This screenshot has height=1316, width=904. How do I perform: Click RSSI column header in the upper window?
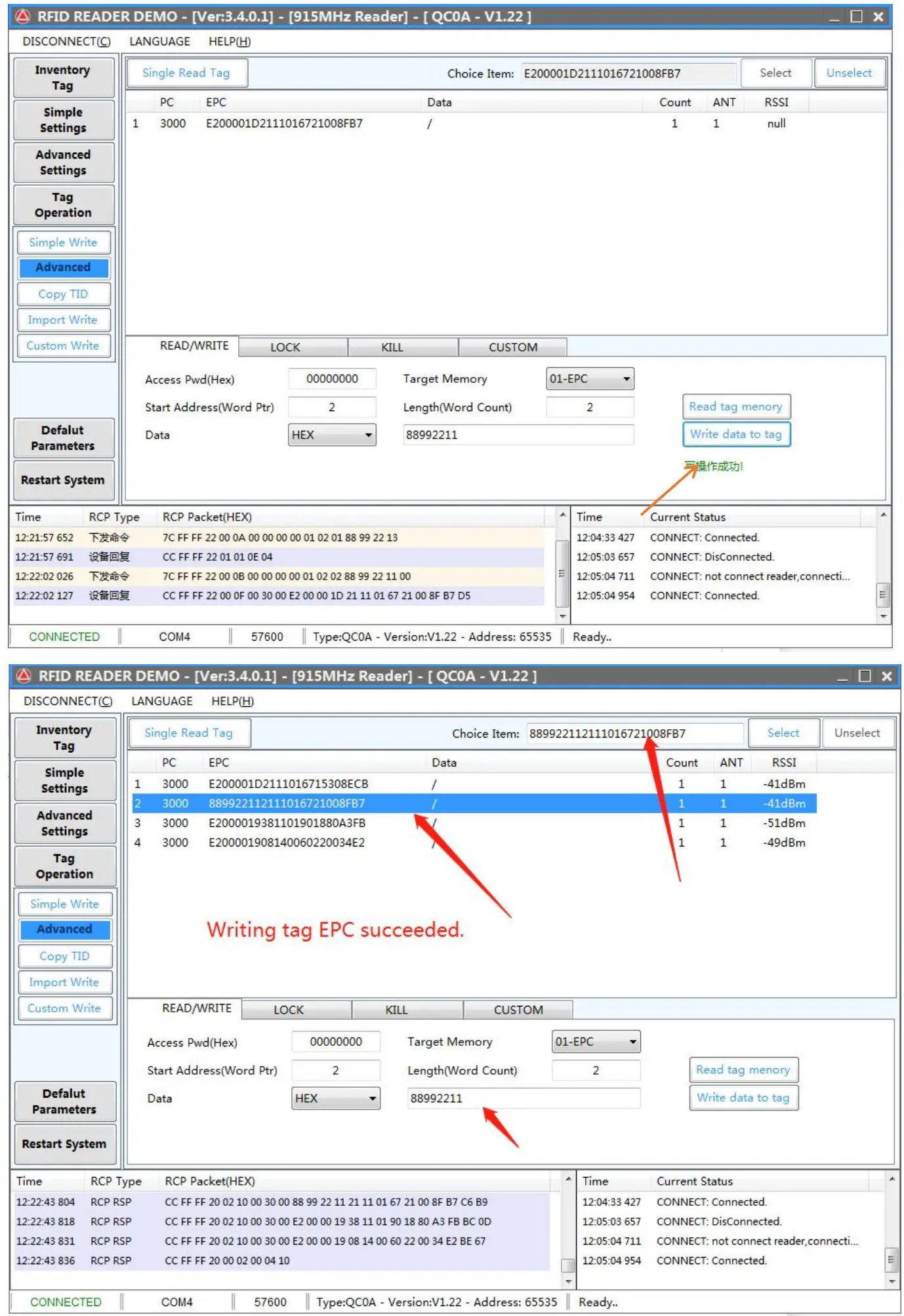(776, 102)
